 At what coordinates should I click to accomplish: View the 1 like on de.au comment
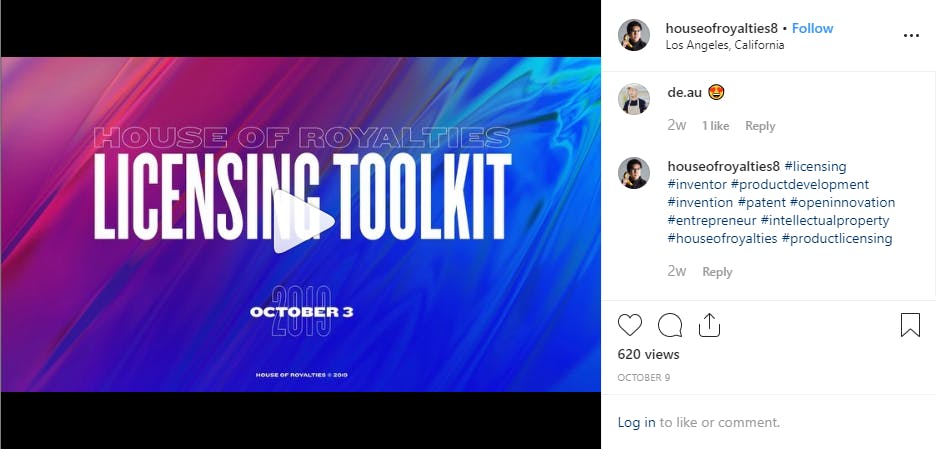(x=715, y=126)
